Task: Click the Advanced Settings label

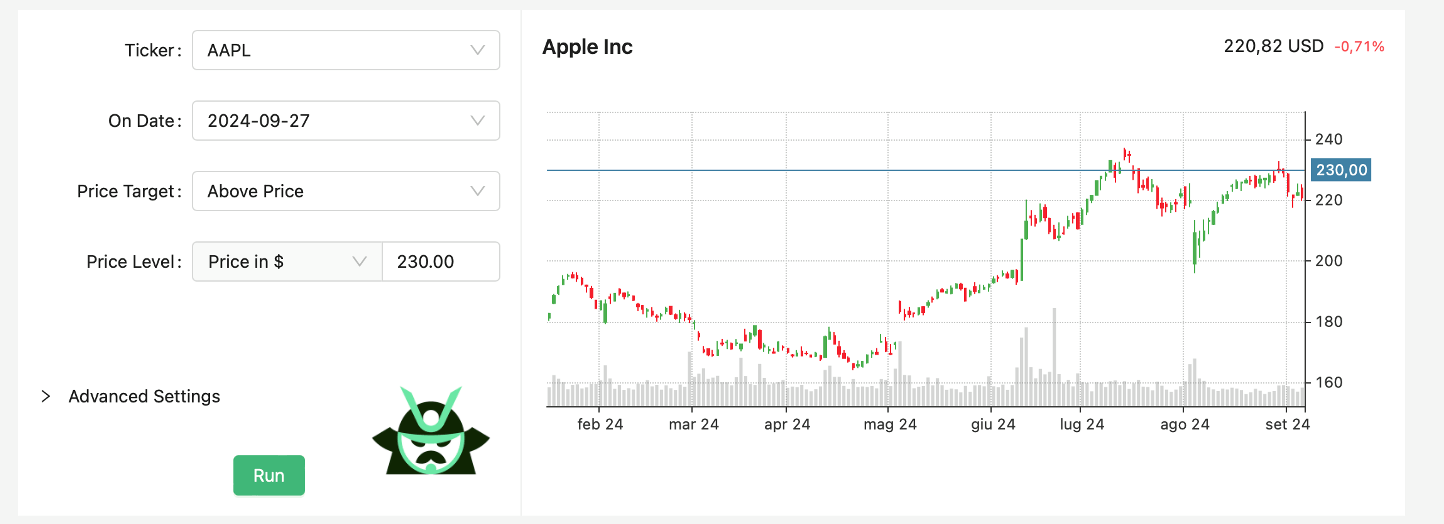Action: point(144,397)
